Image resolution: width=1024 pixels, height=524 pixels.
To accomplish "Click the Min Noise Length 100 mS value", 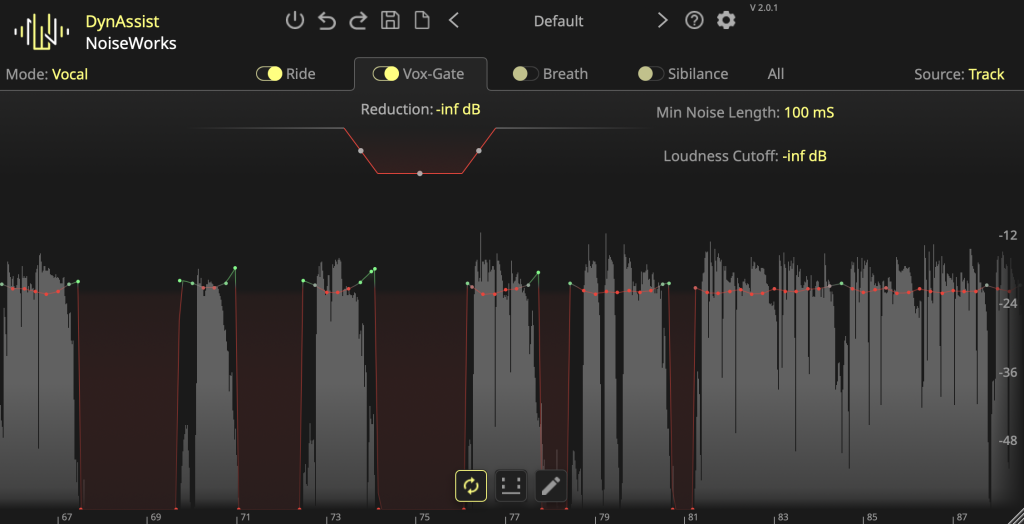I will (x=808, y=113).
